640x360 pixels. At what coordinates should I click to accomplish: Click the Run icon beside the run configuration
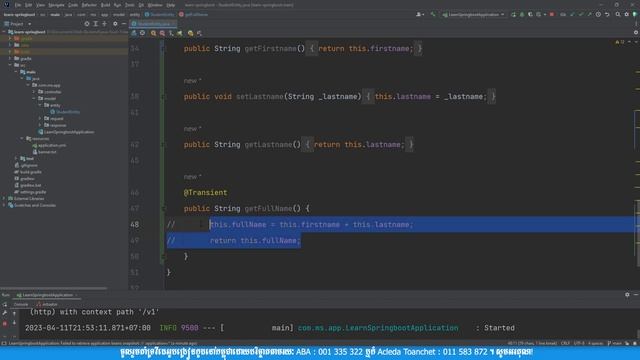pyautogui.click(x=513, y=14)
